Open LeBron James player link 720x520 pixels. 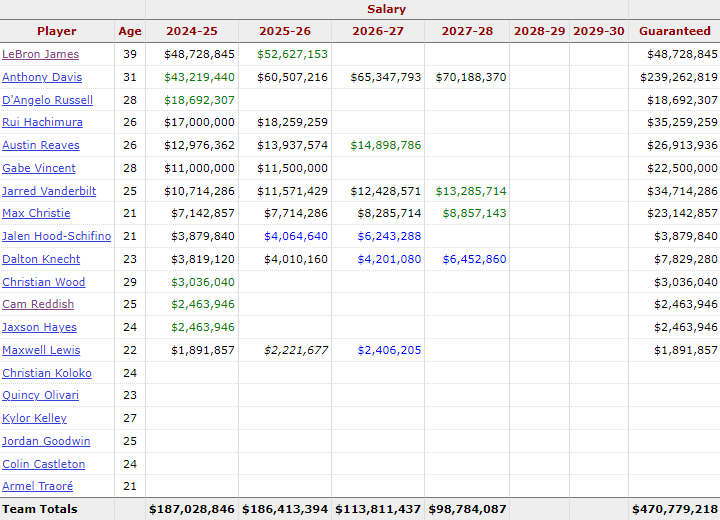click(40, 54)
